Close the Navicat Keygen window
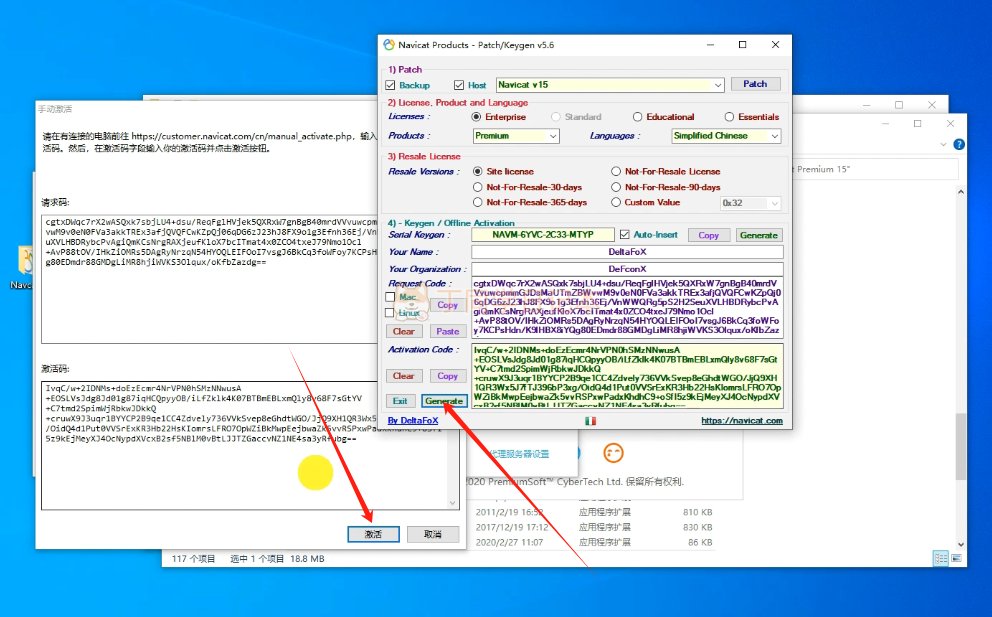This screenshot has height=617, width=992. (x=776, y=45)
